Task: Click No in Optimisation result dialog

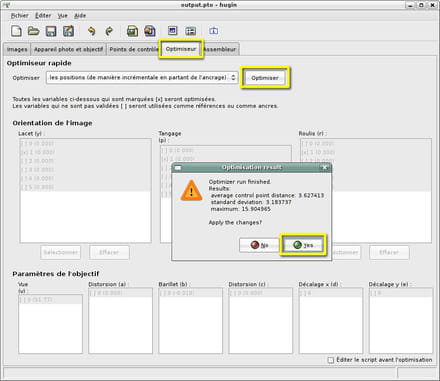Action: (259, 245)
